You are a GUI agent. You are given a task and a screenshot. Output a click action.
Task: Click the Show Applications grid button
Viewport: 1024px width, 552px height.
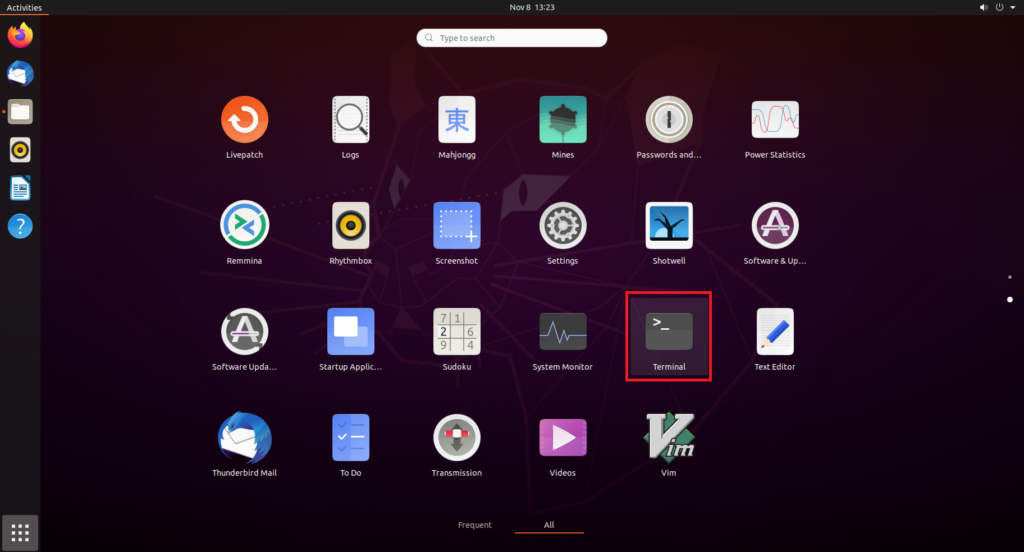click(20, 532)
